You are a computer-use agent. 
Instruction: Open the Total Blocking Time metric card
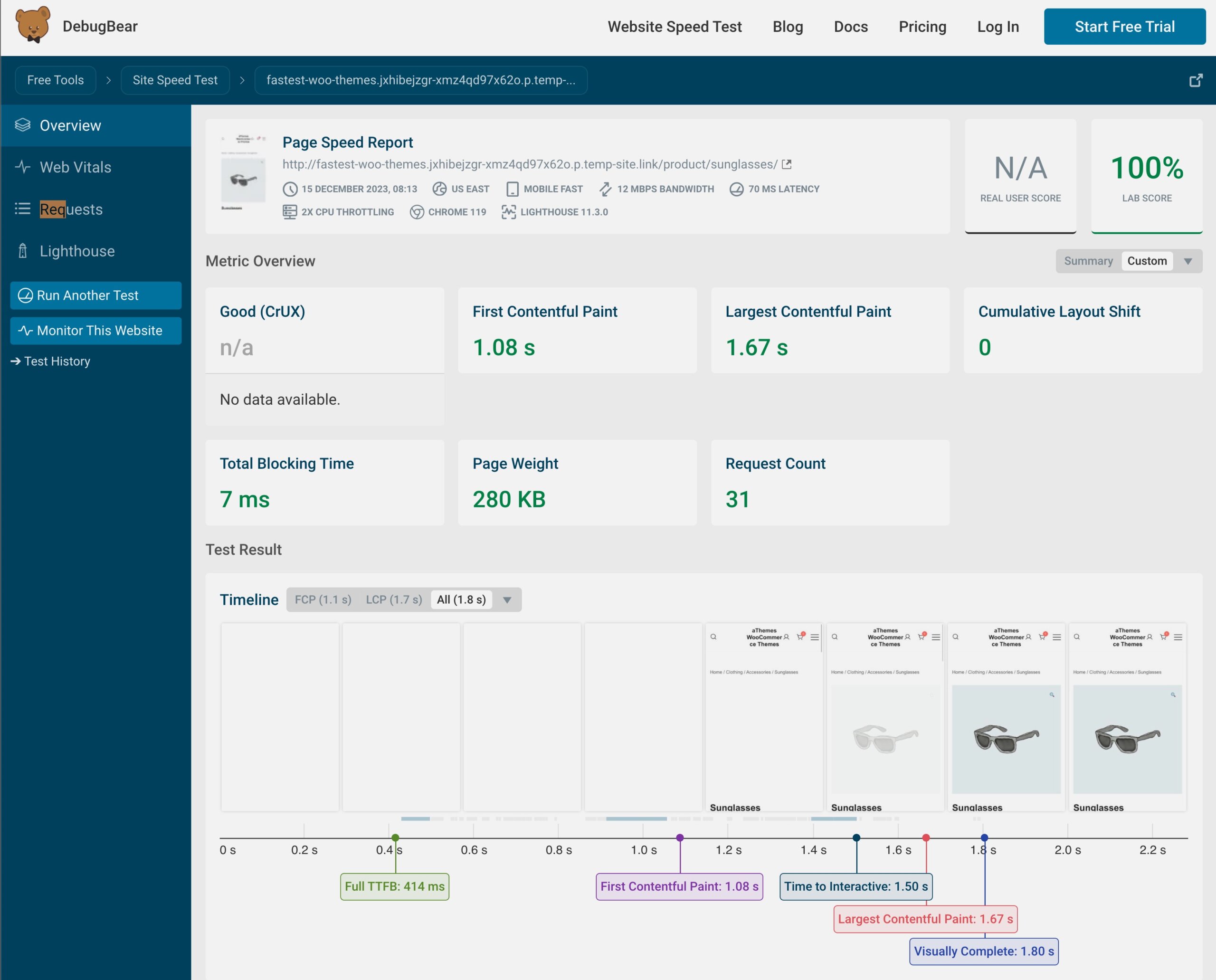324,483
